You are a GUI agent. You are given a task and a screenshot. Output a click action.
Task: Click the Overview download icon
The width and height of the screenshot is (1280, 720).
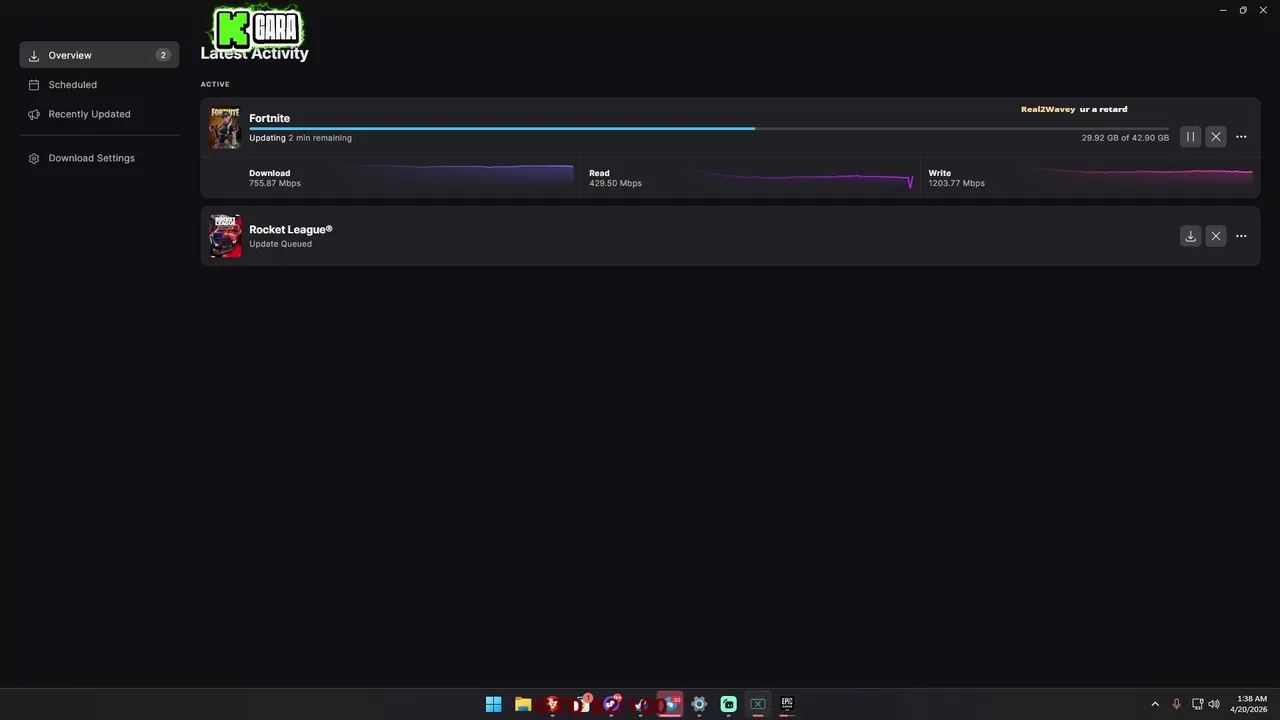tap(34, 56)
